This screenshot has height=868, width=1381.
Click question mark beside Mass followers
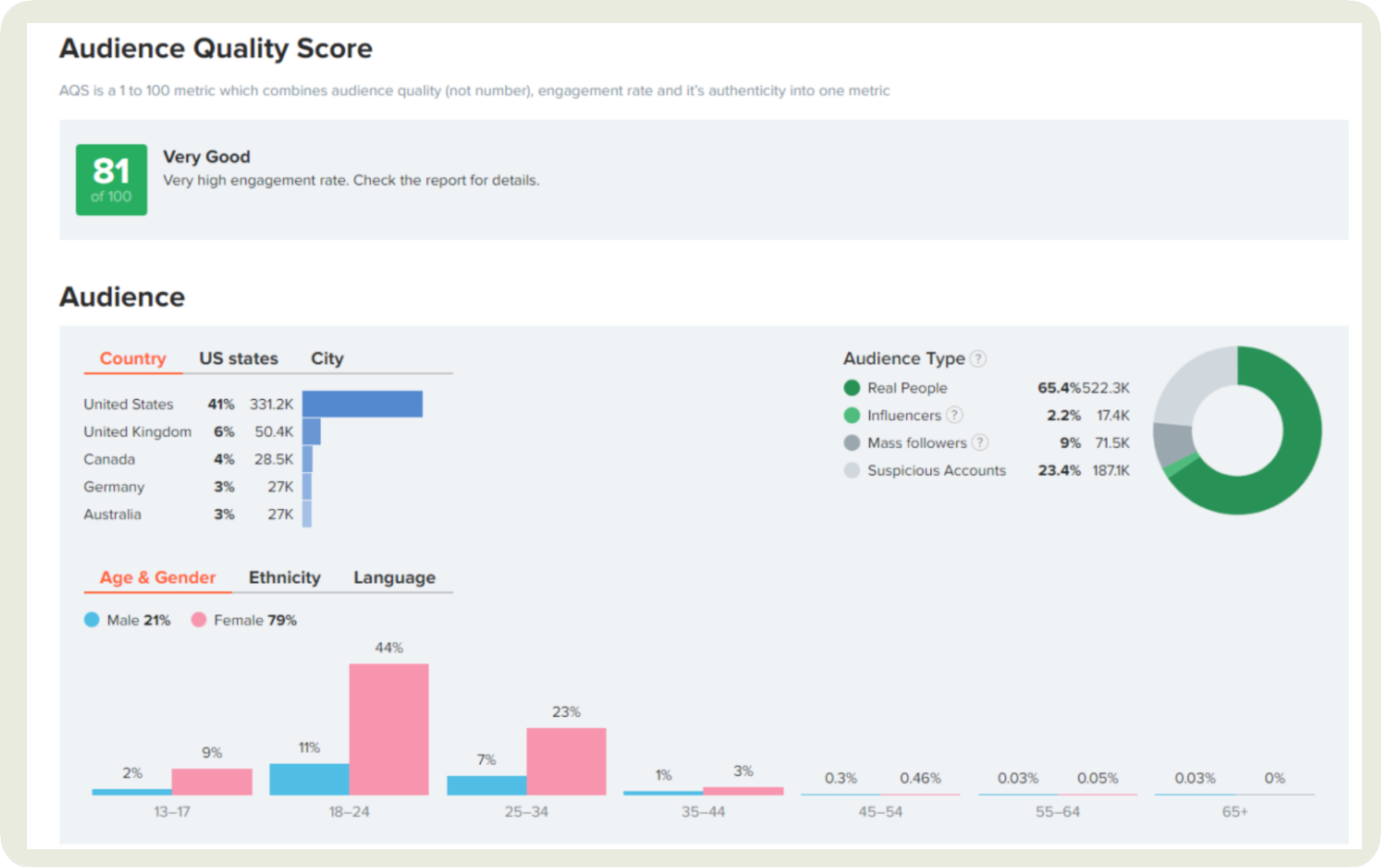click(x=980, y=443)
